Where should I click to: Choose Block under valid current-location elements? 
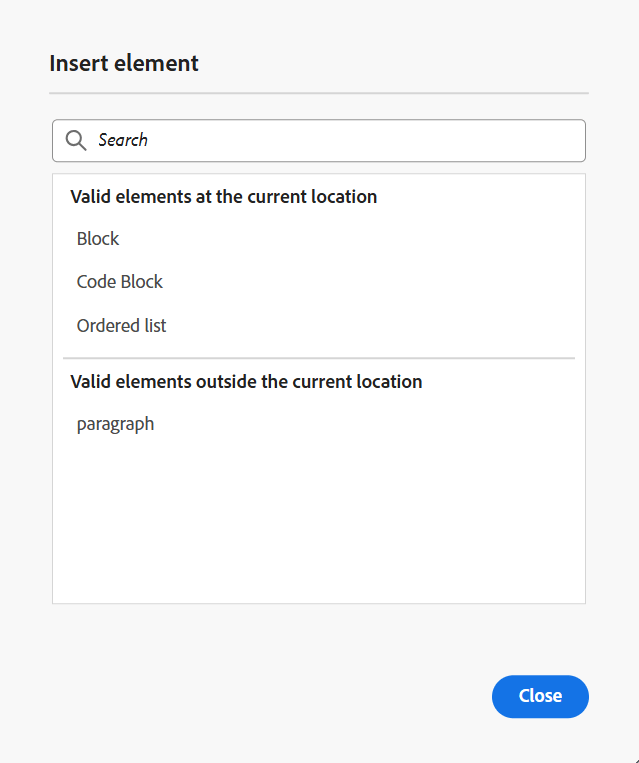(x=98, y=239)
